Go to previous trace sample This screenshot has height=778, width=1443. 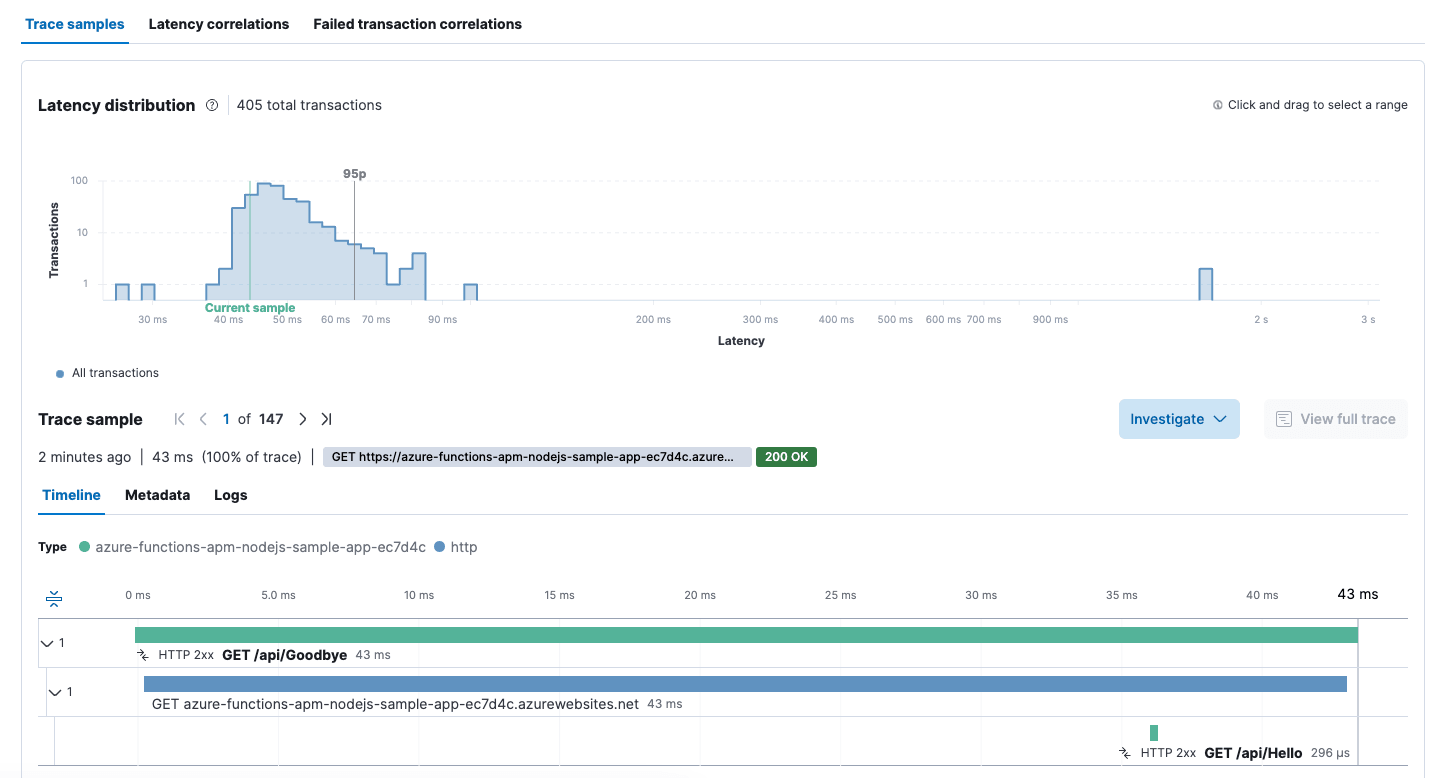coord(203,420)
